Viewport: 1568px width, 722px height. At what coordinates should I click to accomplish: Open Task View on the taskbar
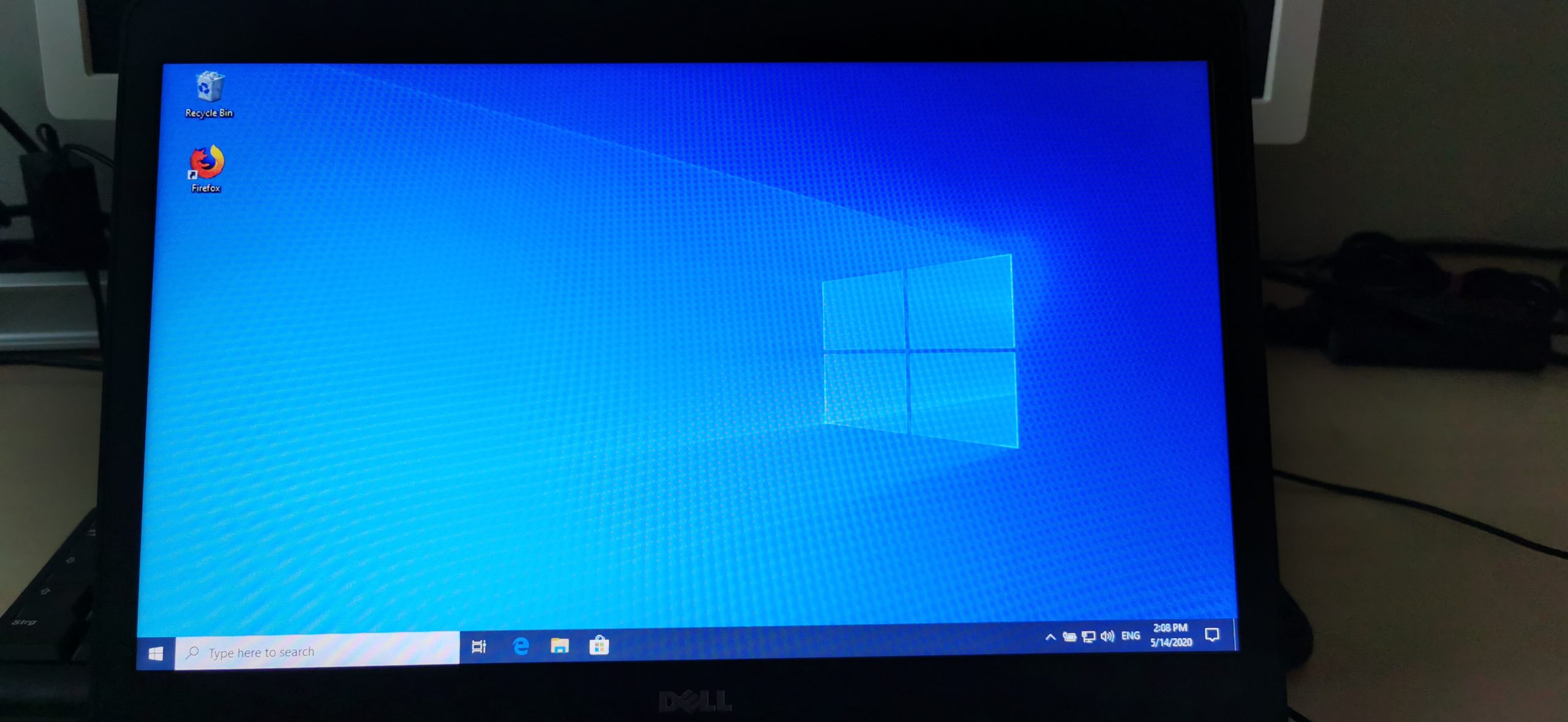479,646
